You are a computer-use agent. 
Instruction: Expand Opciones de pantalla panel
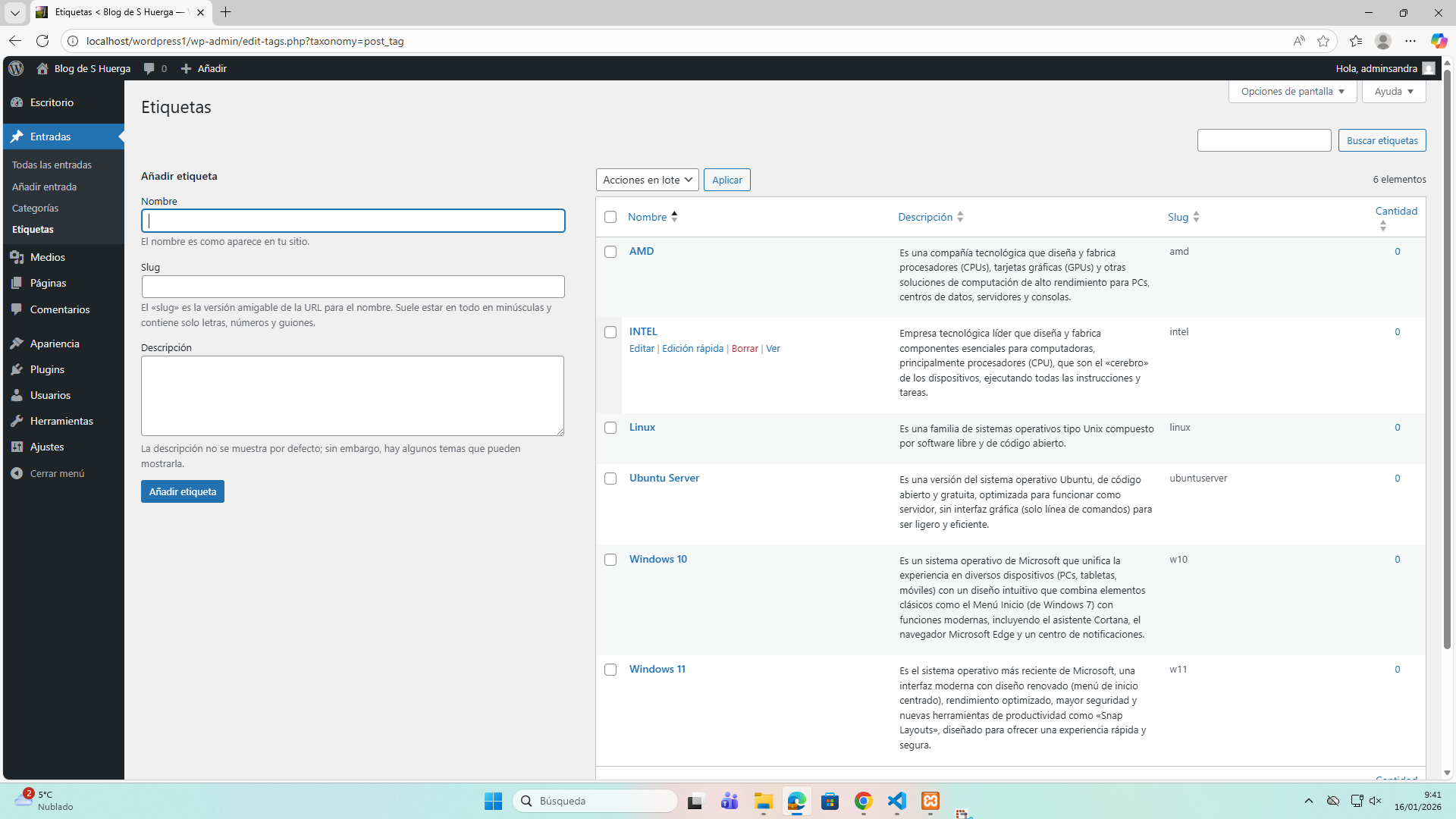[x=1292, y=91]
